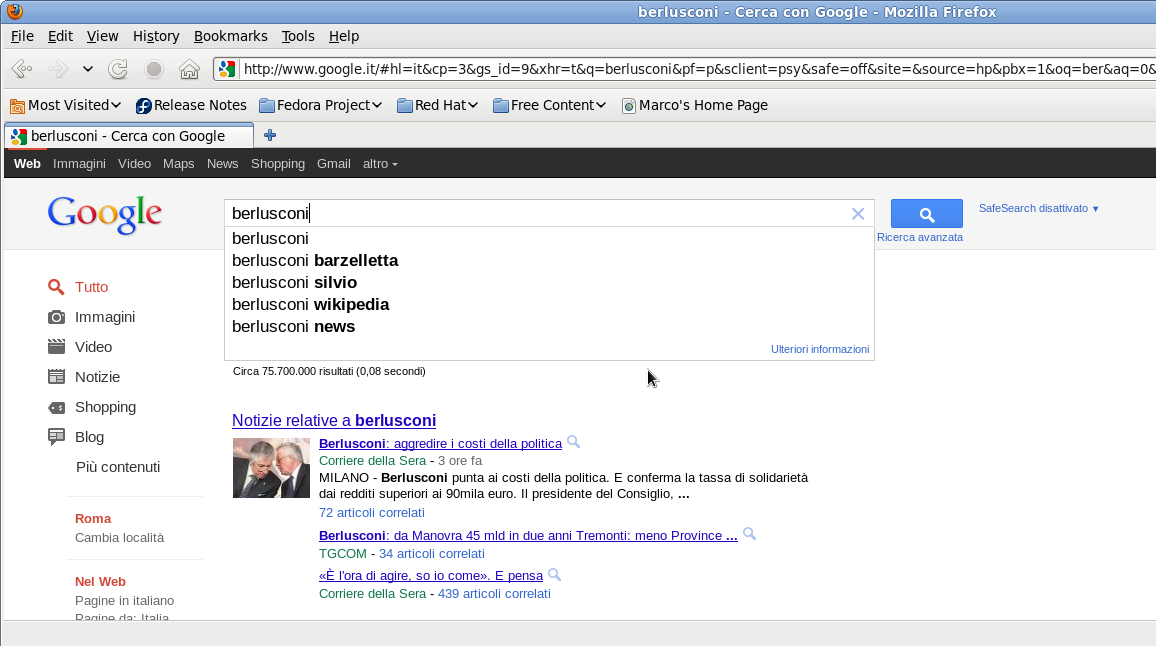Open Marco's Home Page bookmark

pos(694,105)
